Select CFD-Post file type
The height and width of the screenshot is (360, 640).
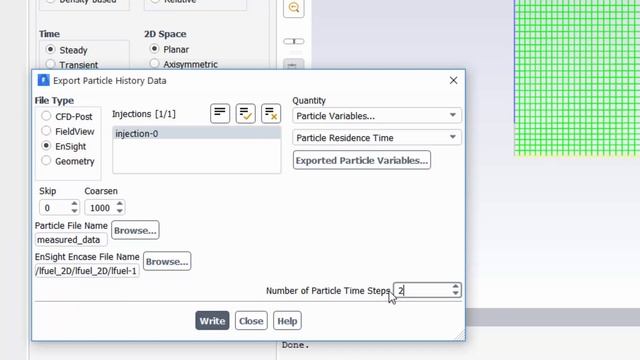[x=46, y=116]
